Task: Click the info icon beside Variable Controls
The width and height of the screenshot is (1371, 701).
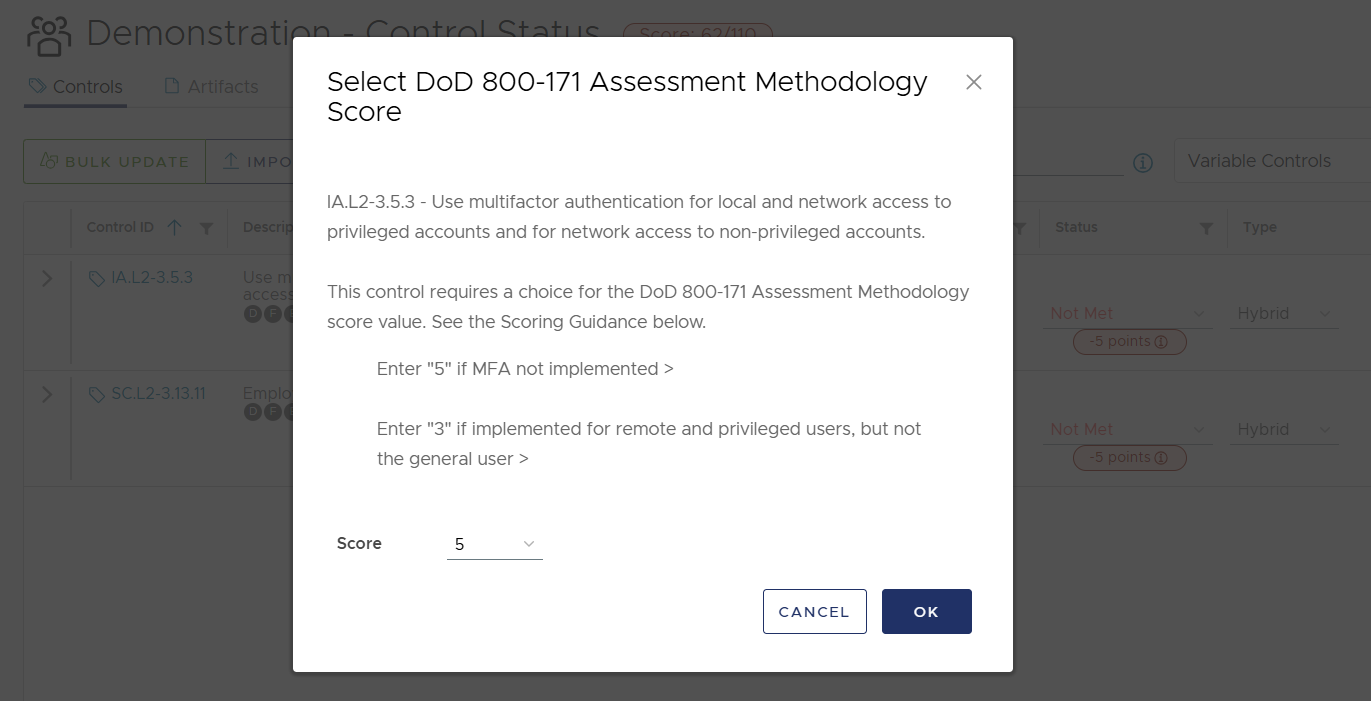Action: pos(1143,162)
